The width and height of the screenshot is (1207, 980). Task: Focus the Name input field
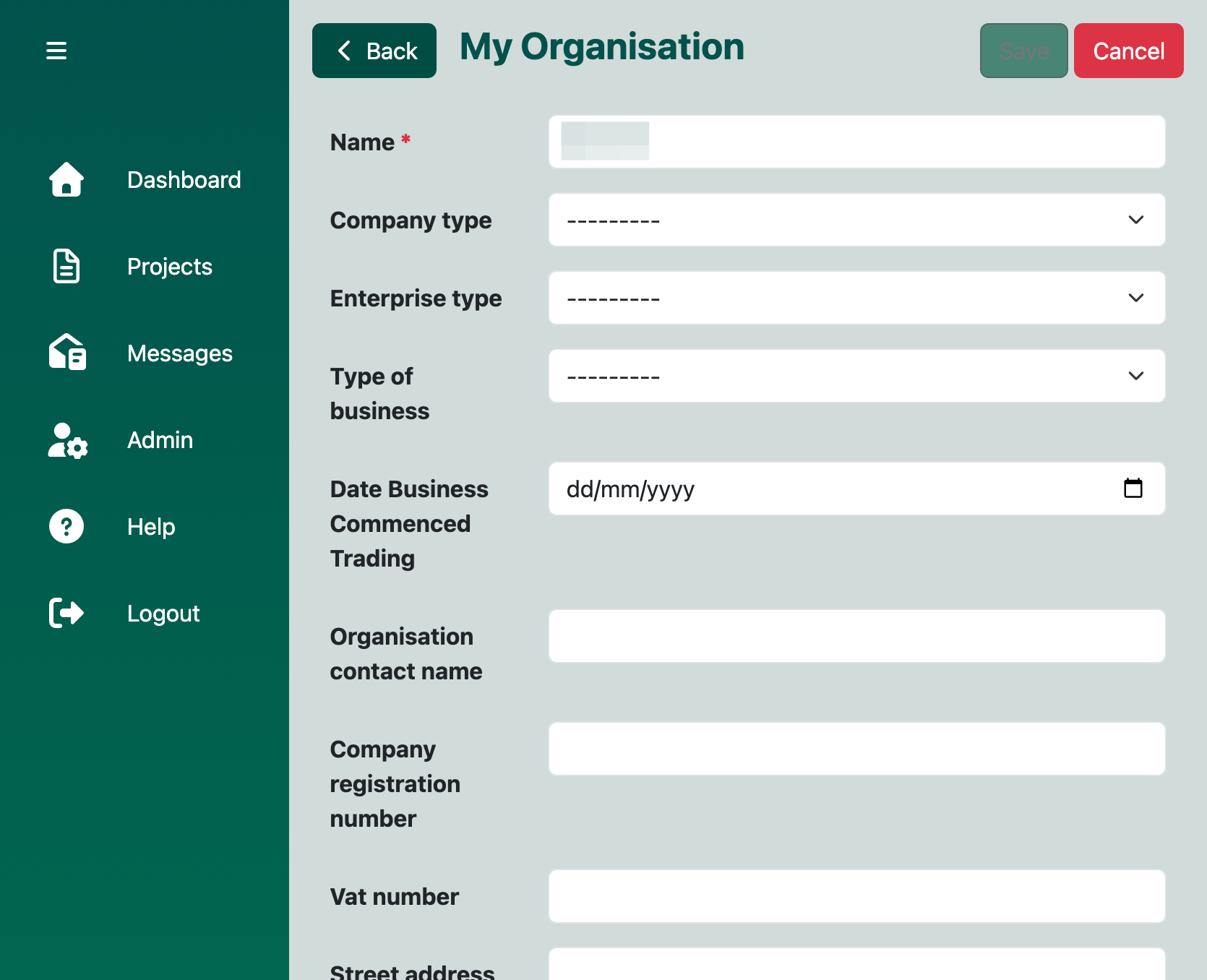[x=857, y=142]
